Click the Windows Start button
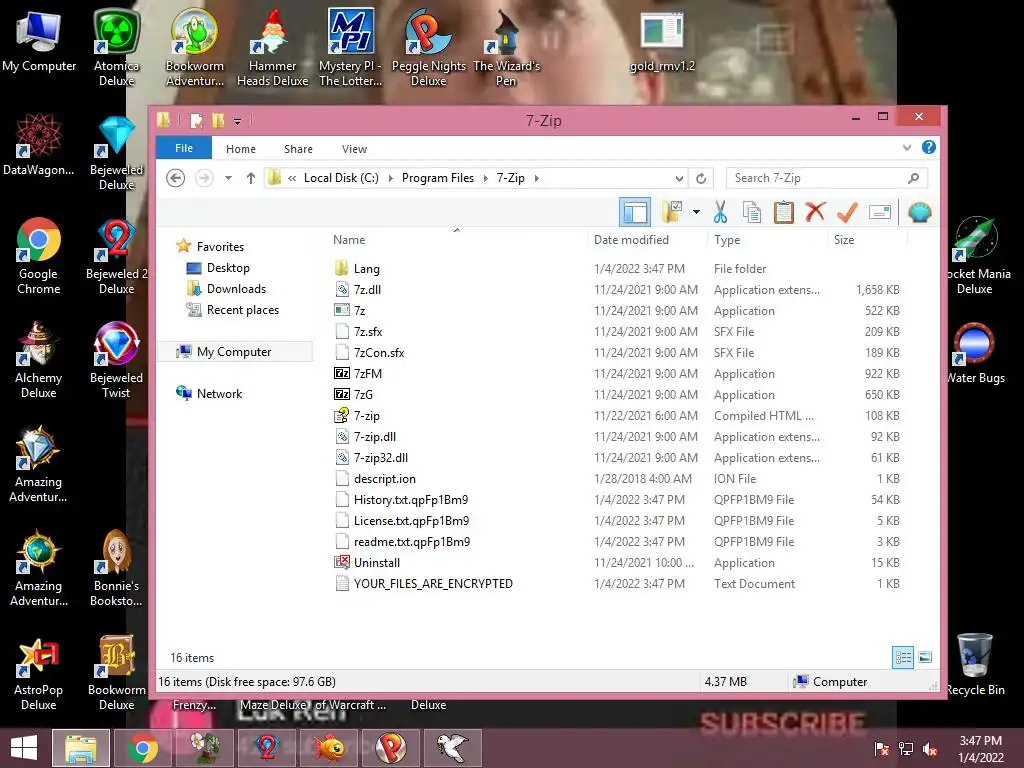 [24, 747]
